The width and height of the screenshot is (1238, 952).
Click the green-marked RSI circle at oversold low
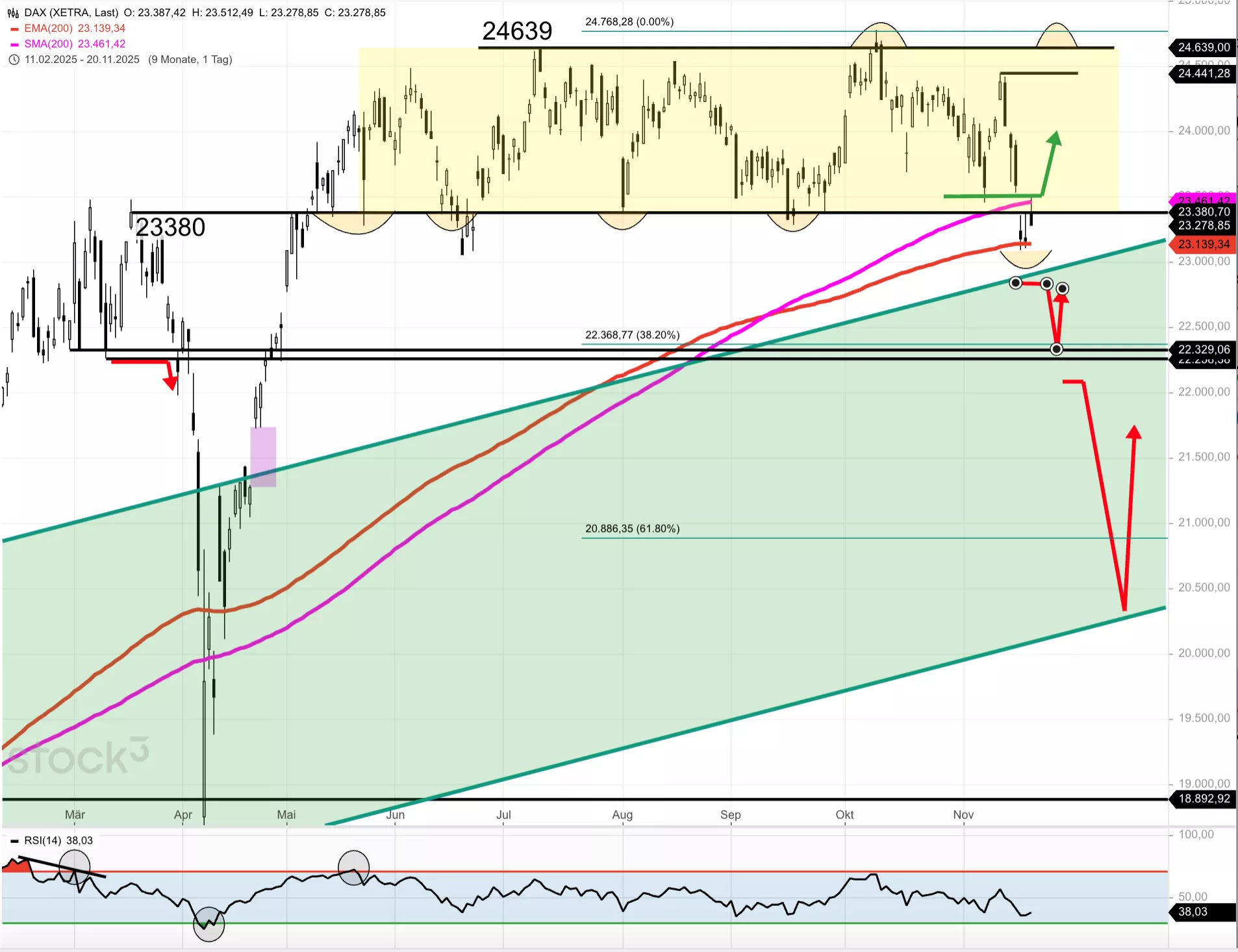pos(208,924)
